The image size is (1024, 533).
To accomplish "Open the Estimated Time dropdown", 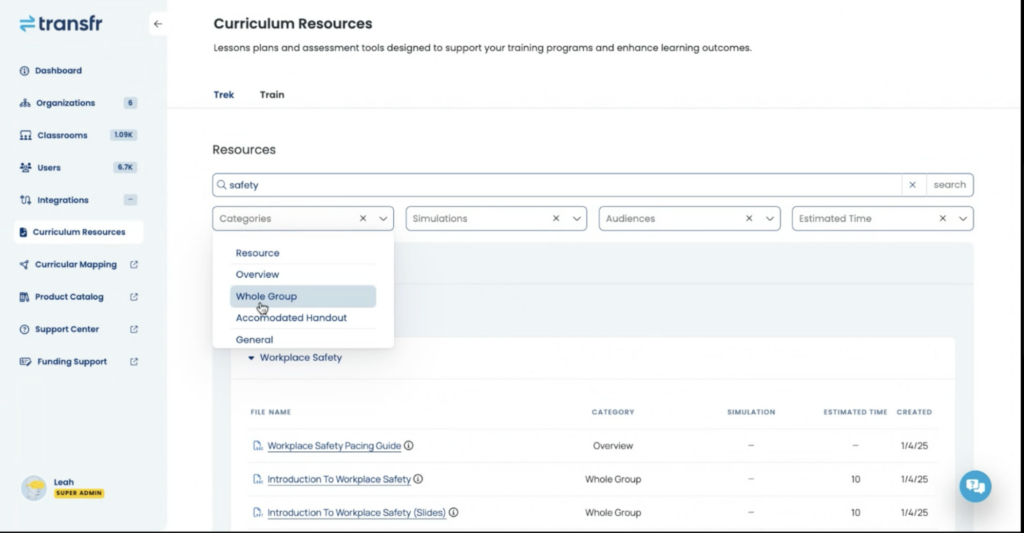I will [x=962, y=218].
